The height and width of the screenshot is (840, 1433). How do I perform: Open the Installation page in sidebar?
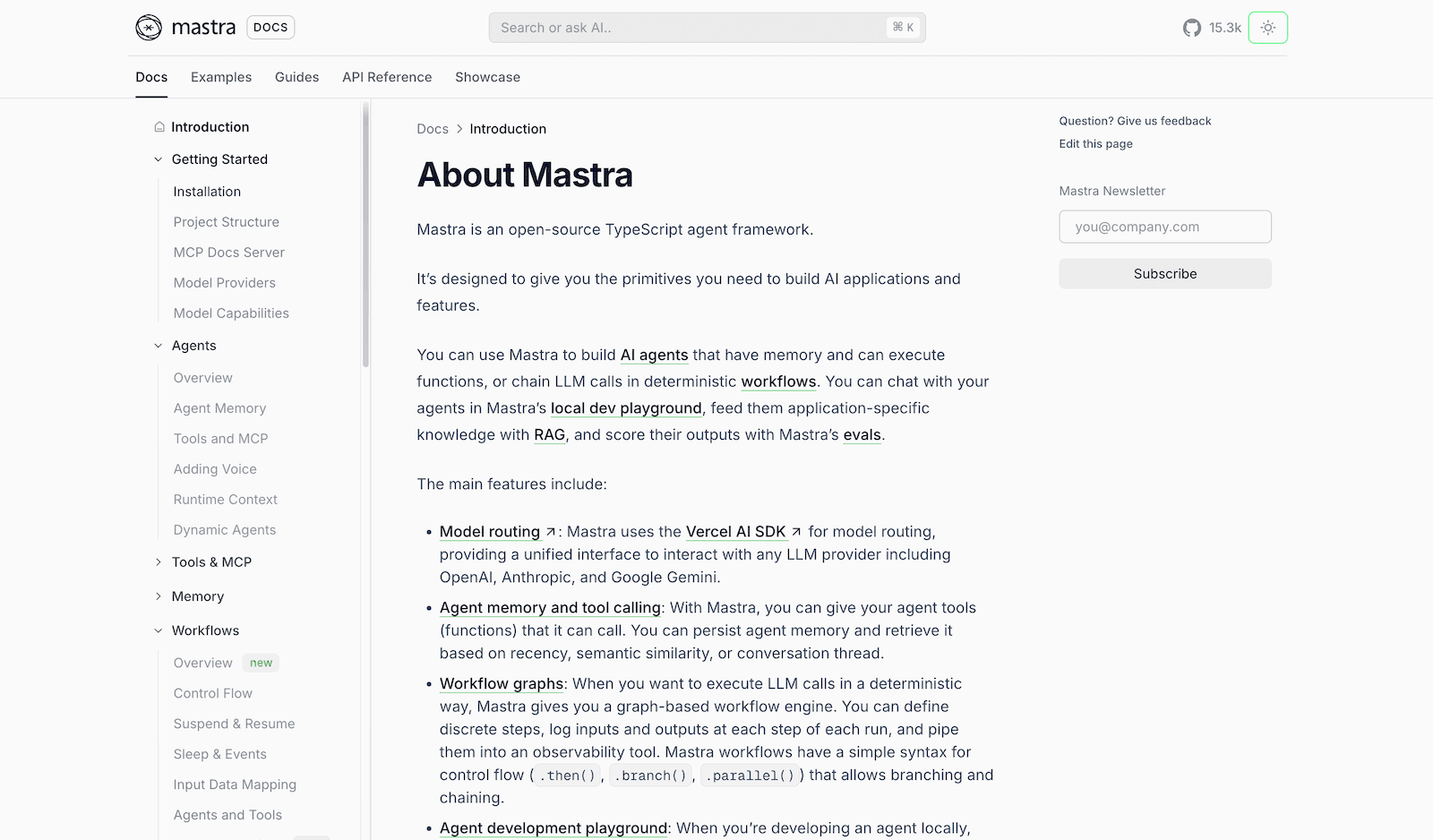(x=207, y=192)
